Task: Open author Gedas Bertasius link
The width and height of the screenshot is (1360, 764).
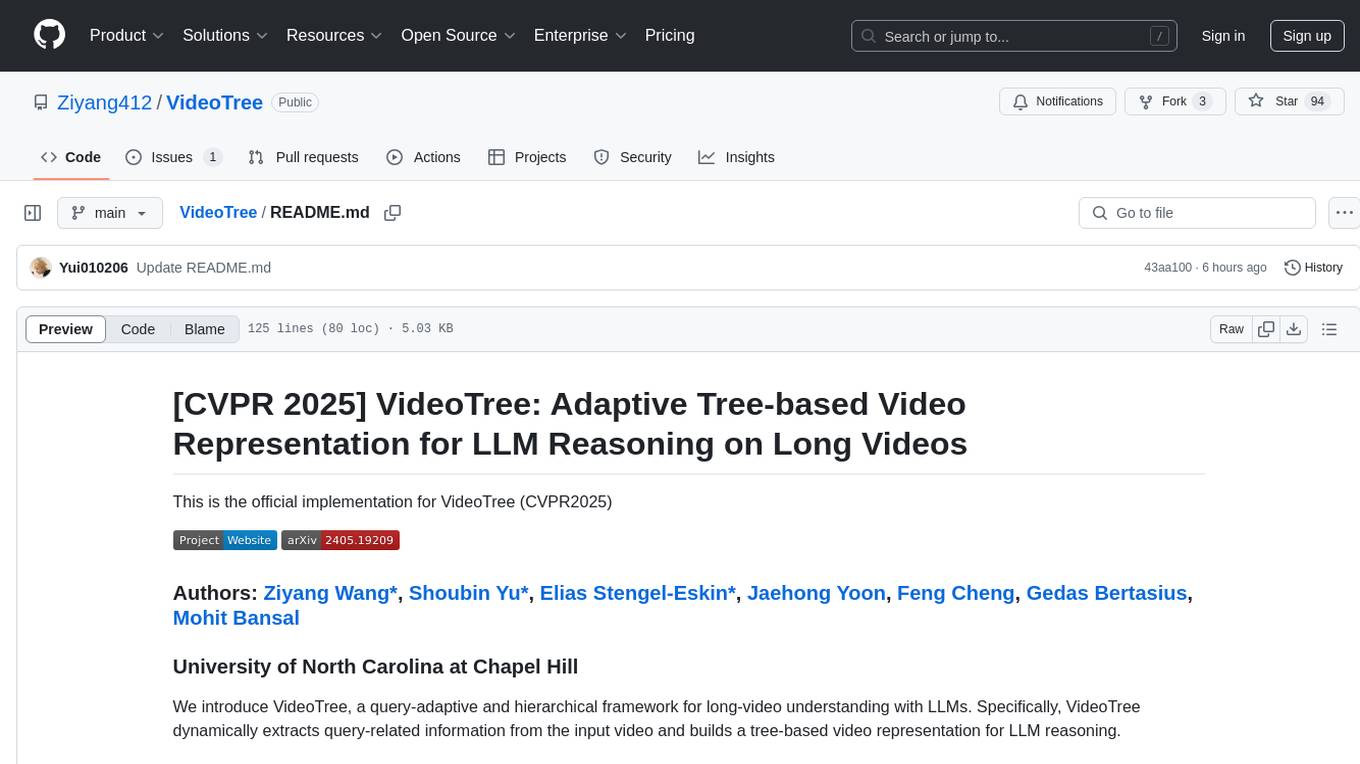Action: coord(1107,593)
